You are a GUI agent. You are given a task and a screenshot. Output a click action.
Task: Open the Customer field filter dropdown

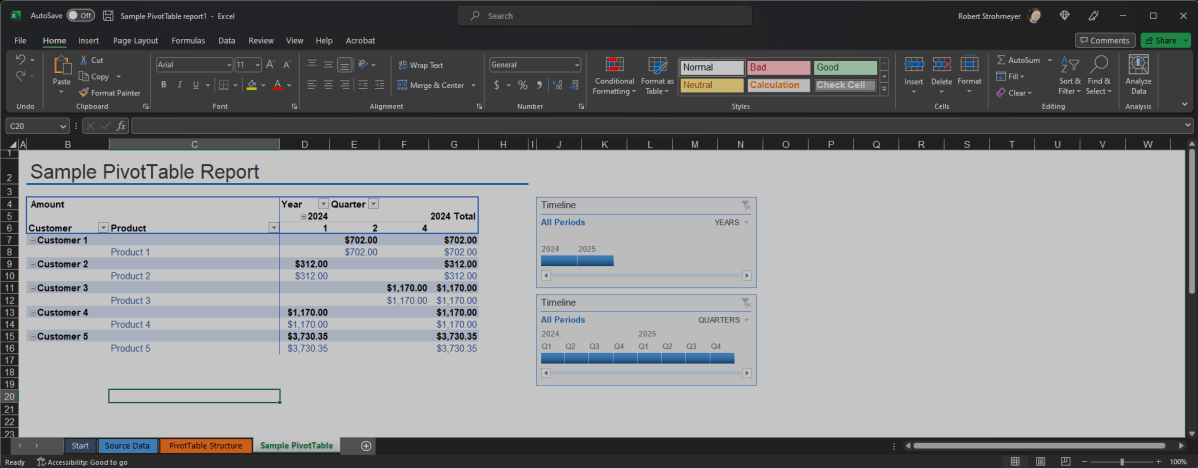coord(104,228)
